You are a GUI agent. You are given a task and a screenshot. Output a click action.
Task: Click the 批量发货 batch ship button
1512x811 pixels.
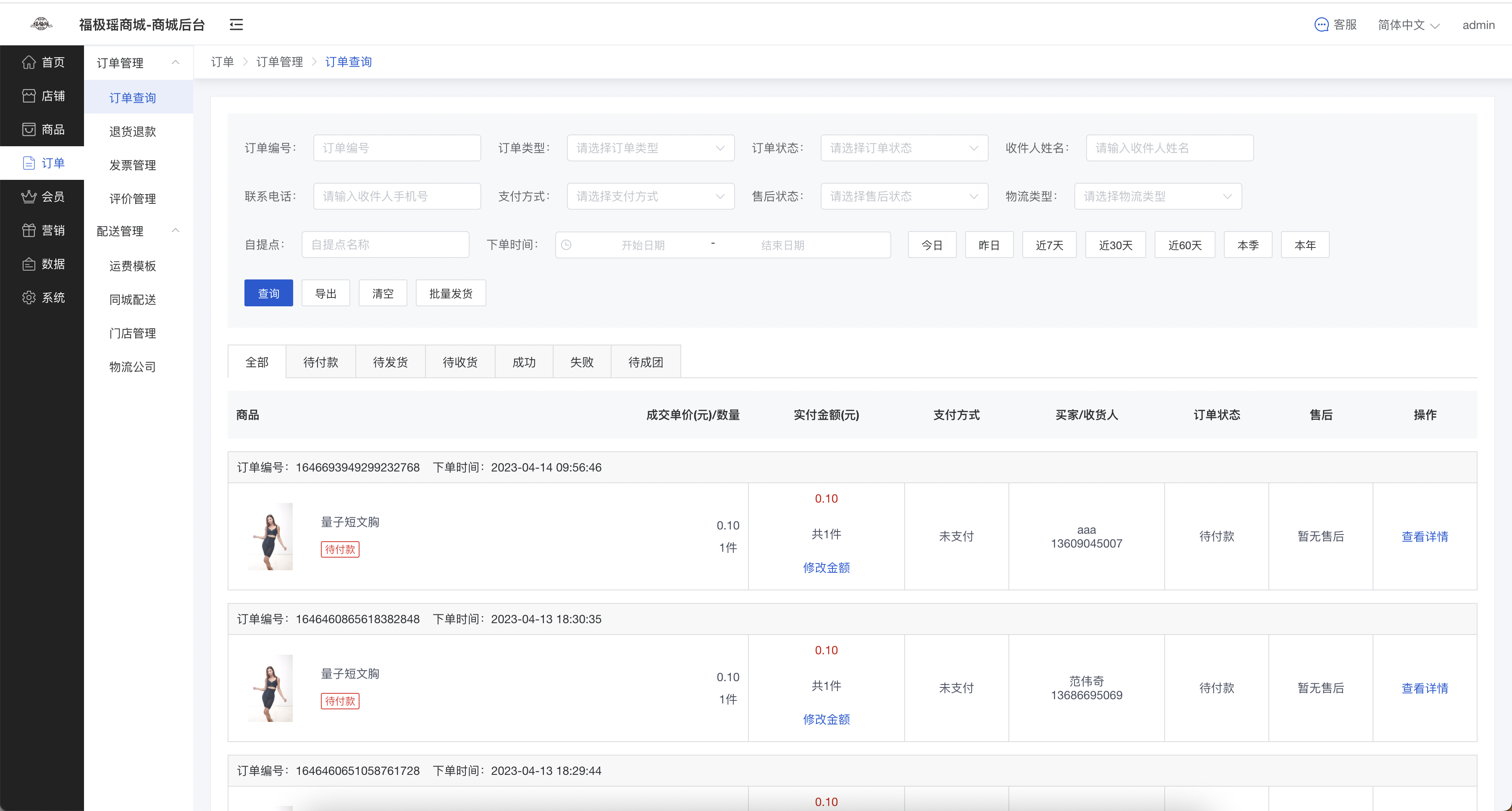(451, 293)
